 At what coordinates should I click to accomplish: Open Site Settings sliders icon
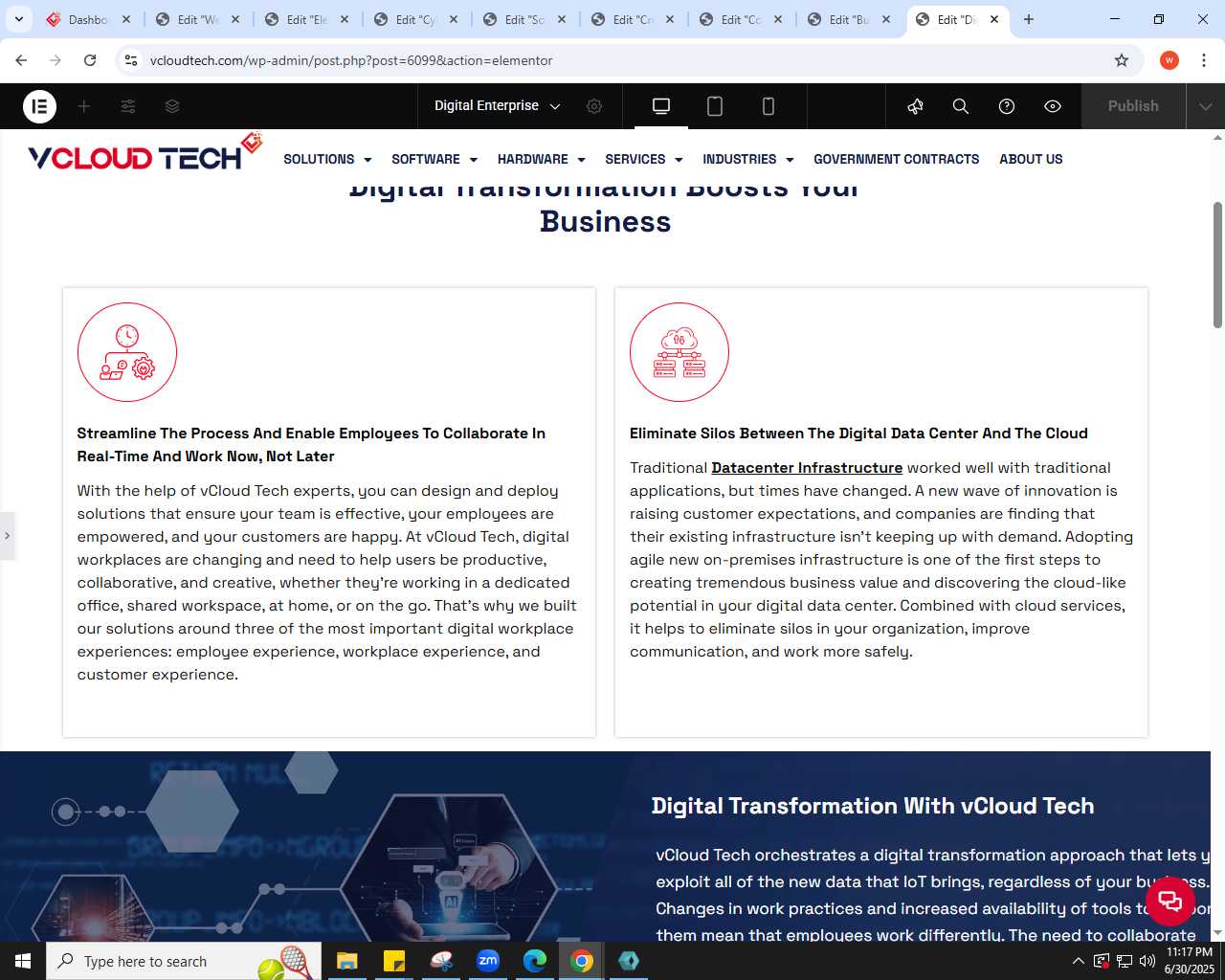(128, 106)
